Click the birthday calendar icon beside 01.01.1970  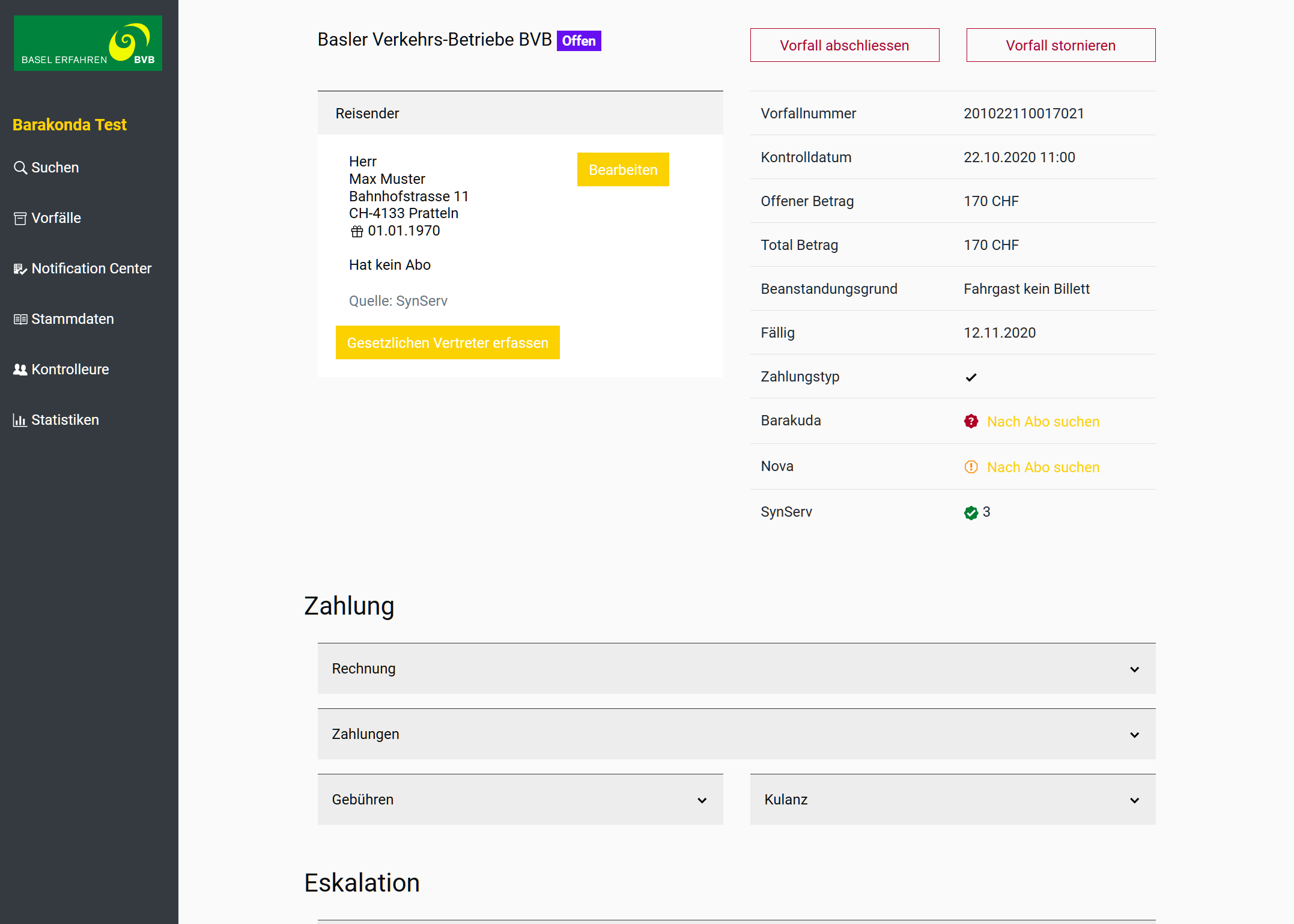(x=357, y=231)
